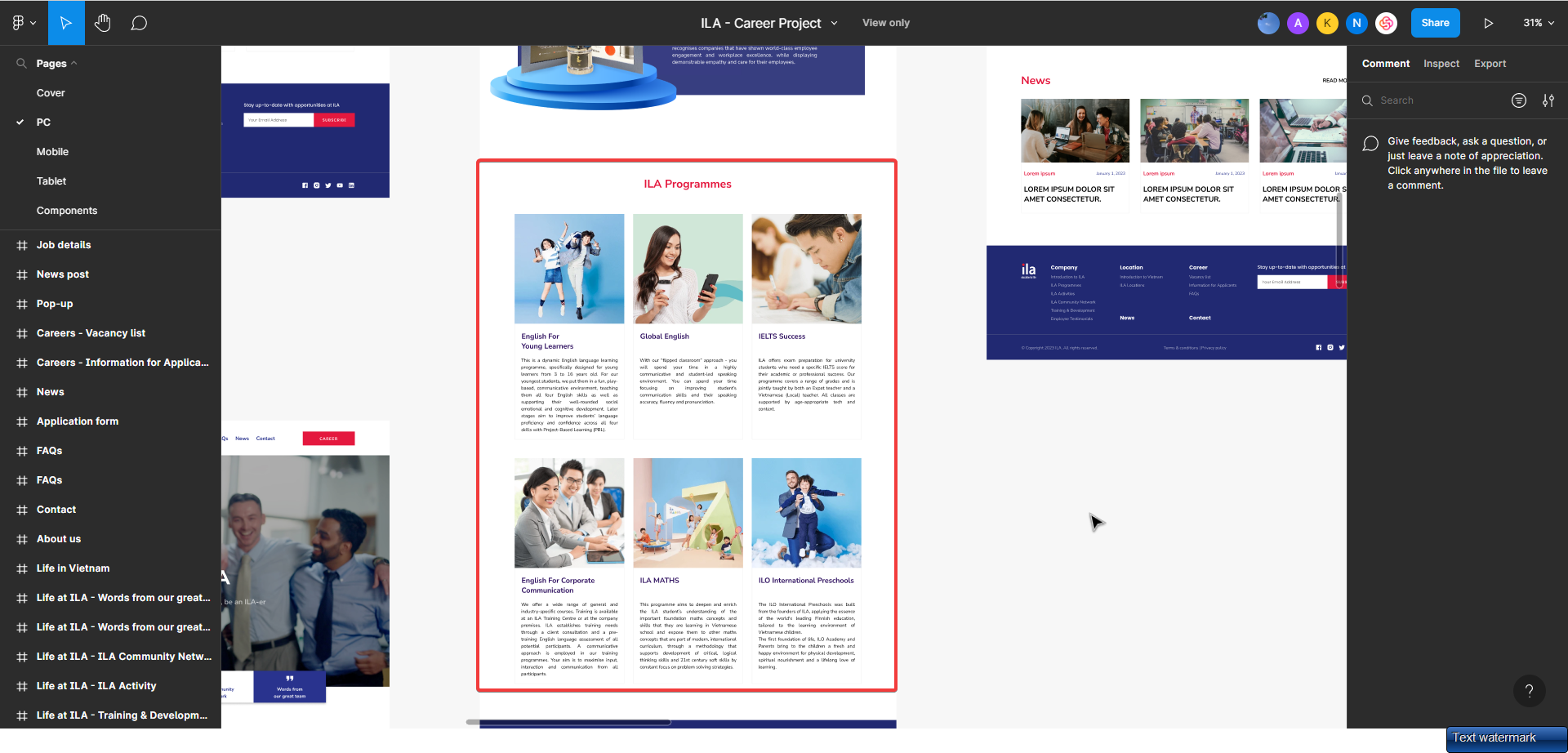Open the Help question mark button
1568x753 pixels.
(x=1529, y=691)
